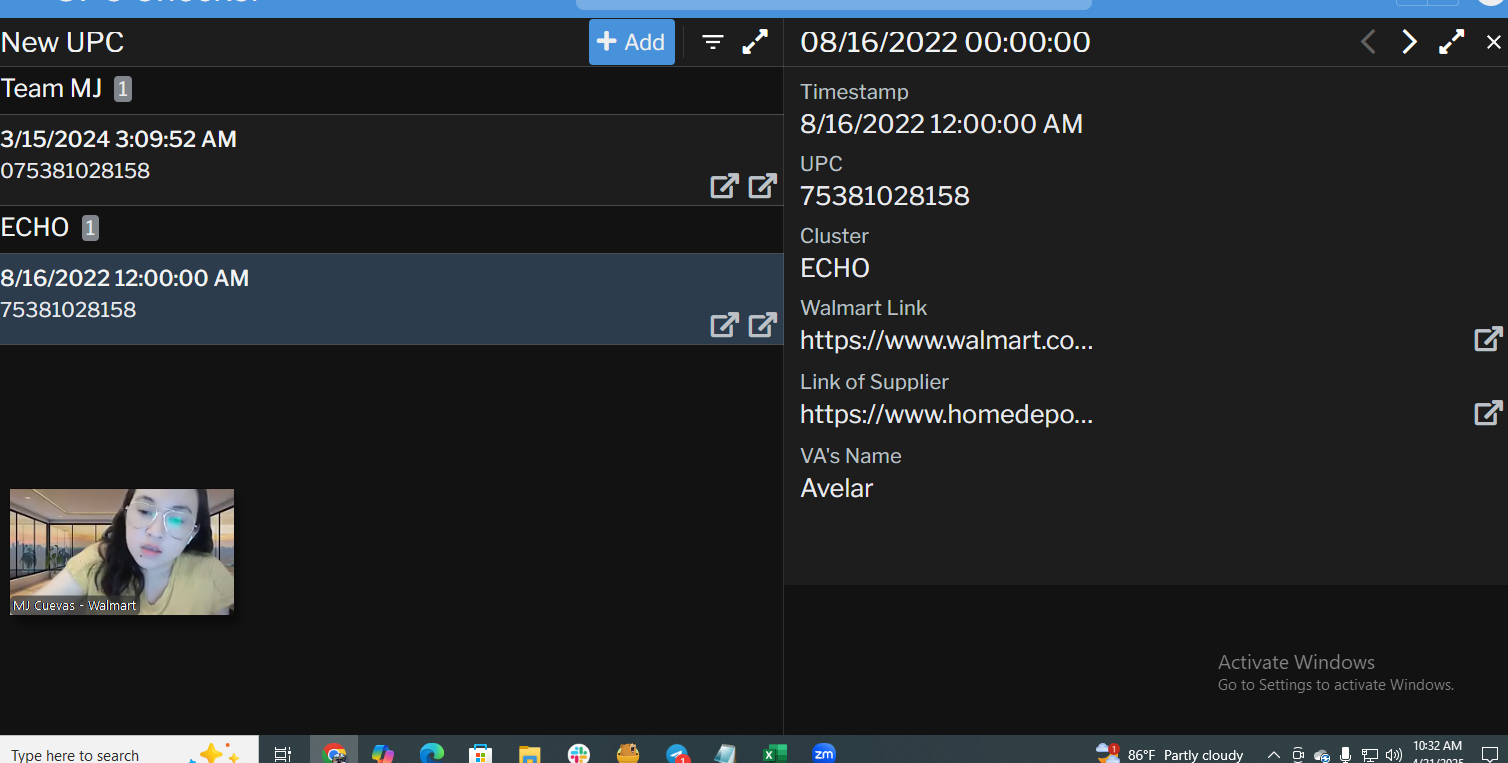The width and height of the screenshot is (1508, 763).
Task: Expand the New UPC list panel
Action: coord(755,42)
